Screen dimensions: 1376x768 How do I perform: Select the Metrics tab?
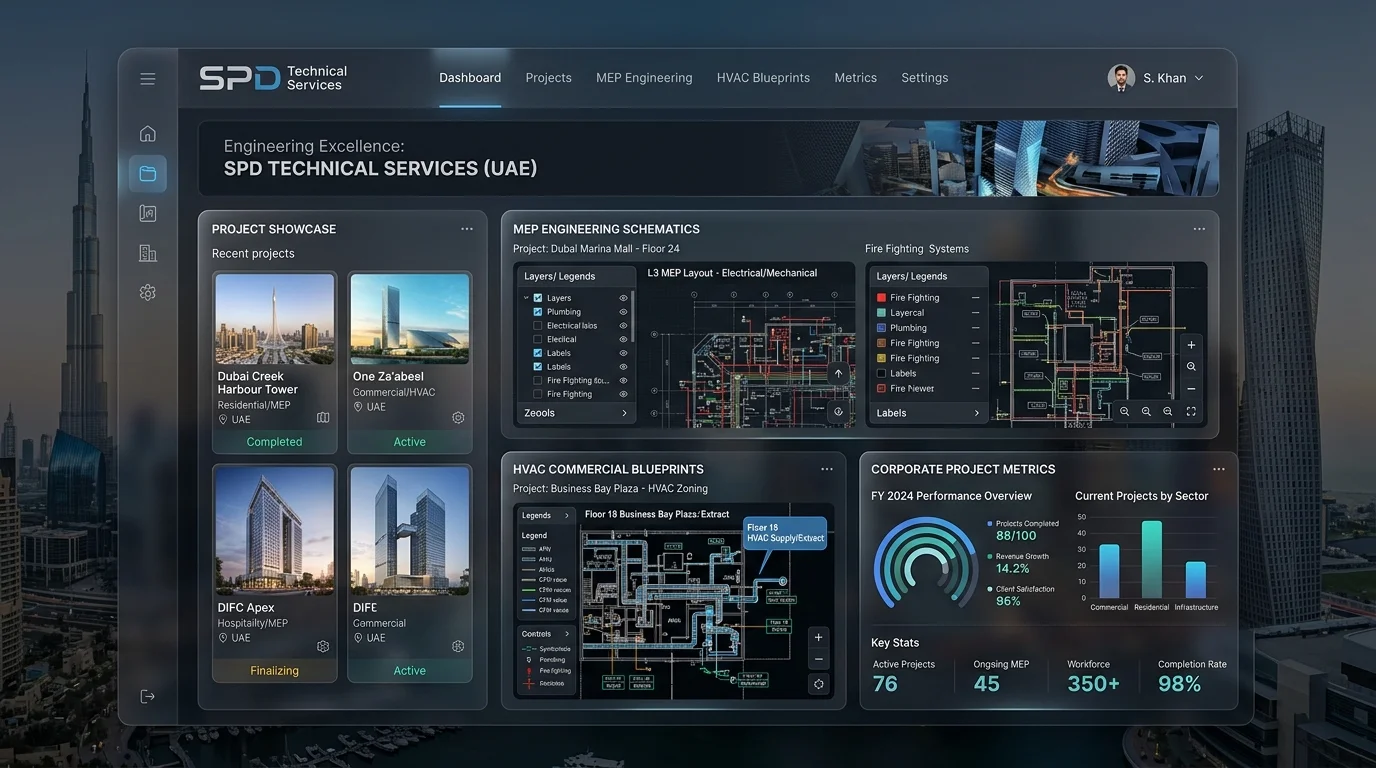click(856, 78)
